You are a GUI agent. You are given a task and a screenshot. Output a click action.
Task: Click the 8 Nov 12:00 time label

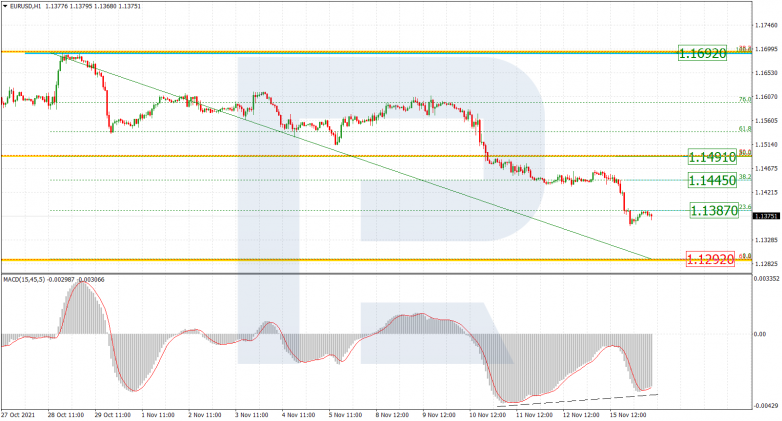pyautogui.click(x=392, y=415)
